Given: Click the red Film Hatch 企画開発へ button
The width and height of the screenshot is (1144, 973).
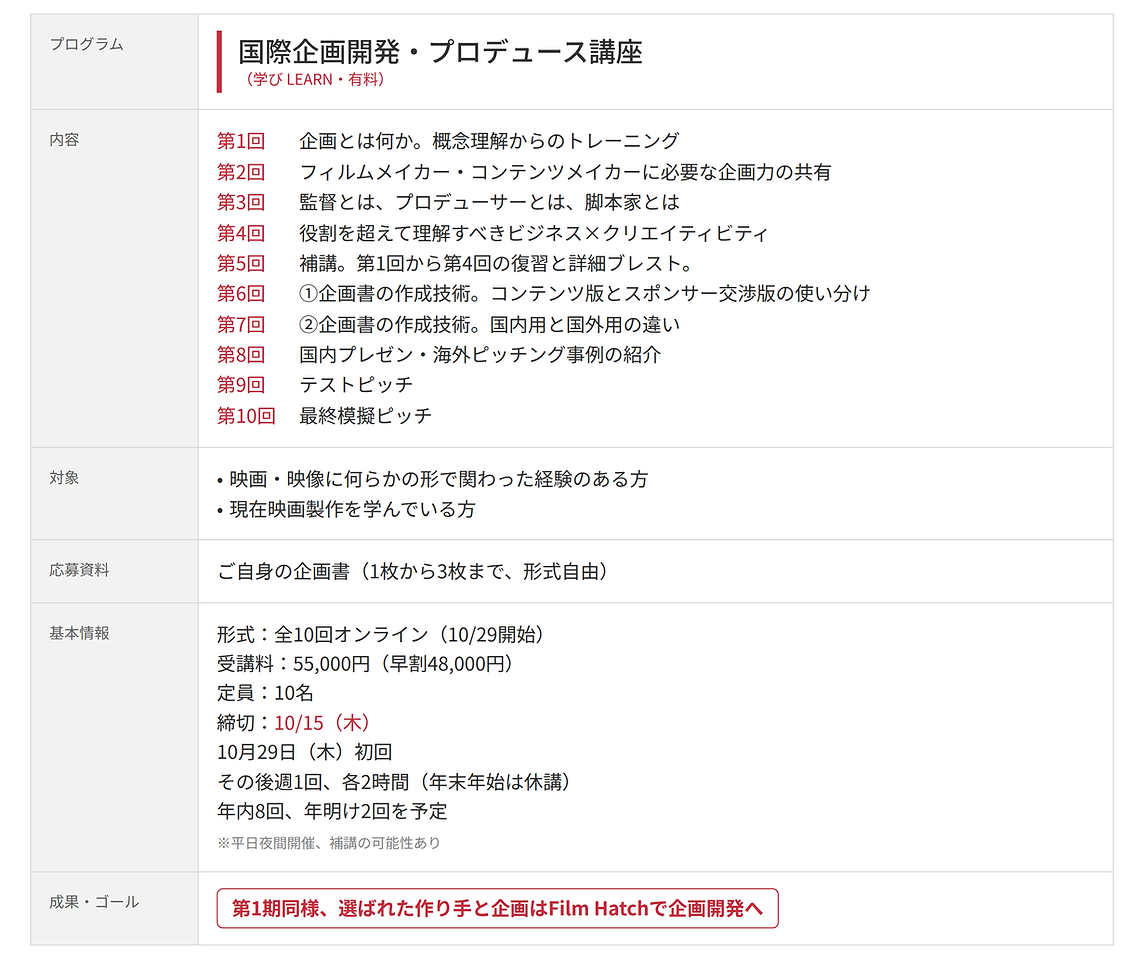Looking at the screenshot, I should [497, 908].
